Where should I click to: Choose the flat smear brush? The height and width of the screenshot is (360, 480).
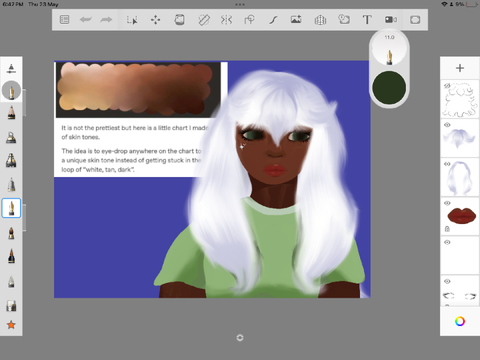(x=11, y=305)
